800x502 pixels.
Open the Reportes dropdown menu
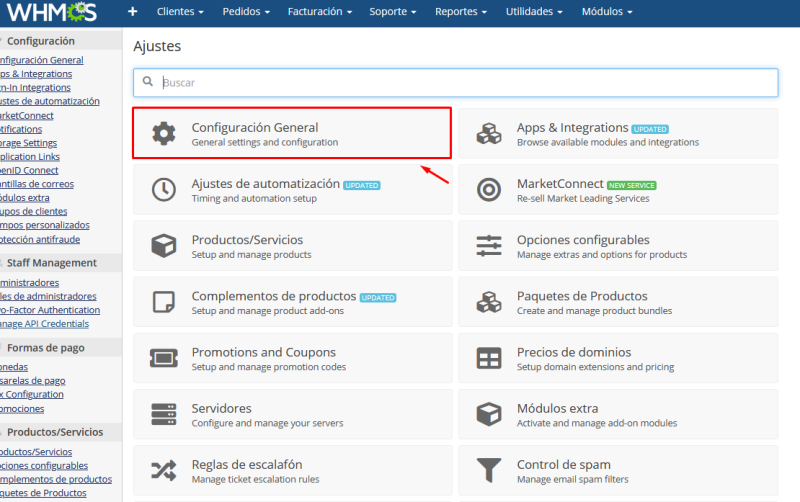coord(461,11)
